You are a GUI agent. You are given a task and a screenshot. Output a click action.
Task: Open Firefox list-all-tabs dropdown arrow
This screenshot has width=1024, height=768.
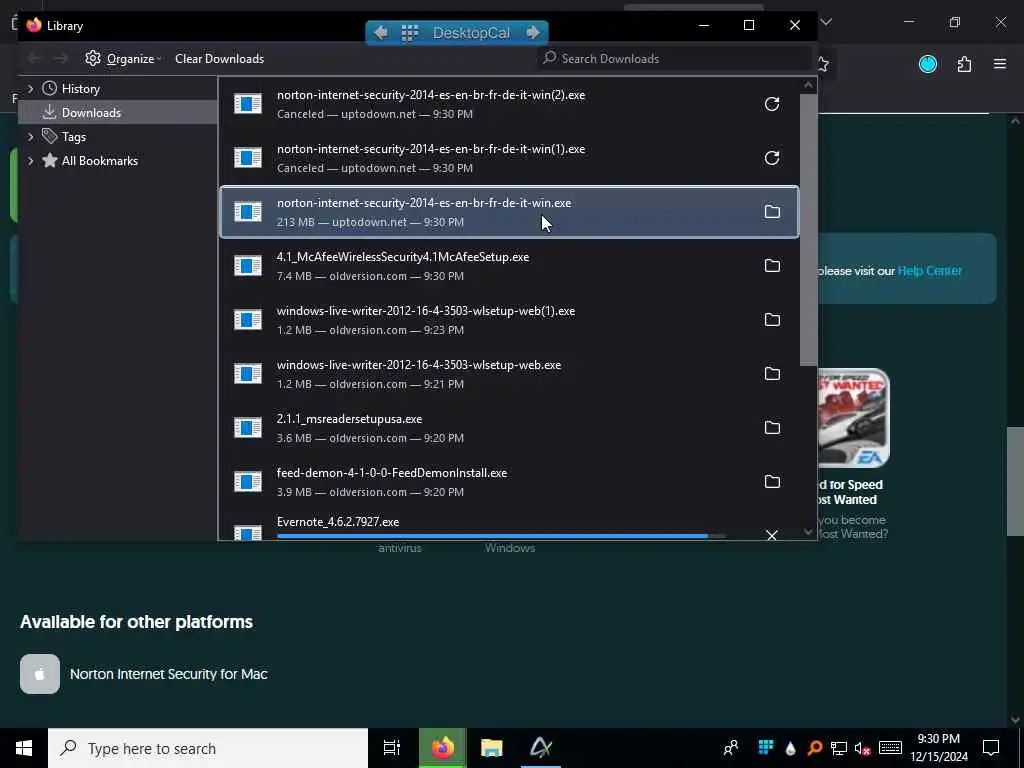826,22
